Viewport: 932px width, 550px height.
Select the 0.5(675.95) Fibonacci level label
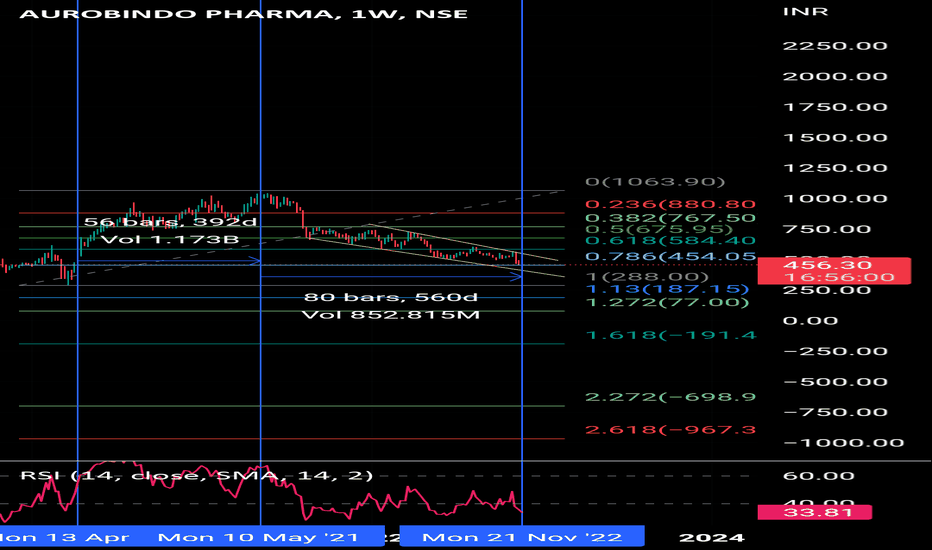[x=659, y=230]
